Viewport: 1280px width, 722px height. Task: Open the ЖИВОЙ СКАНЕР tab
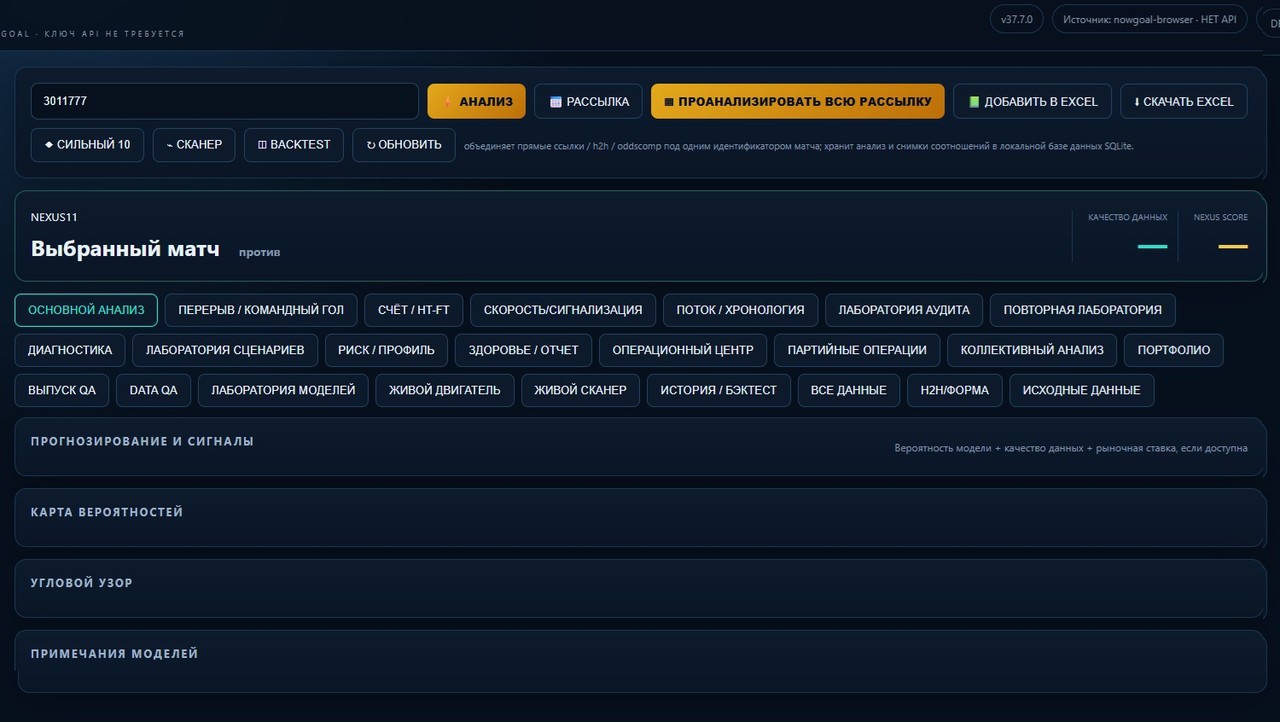[x=581, y=390]
